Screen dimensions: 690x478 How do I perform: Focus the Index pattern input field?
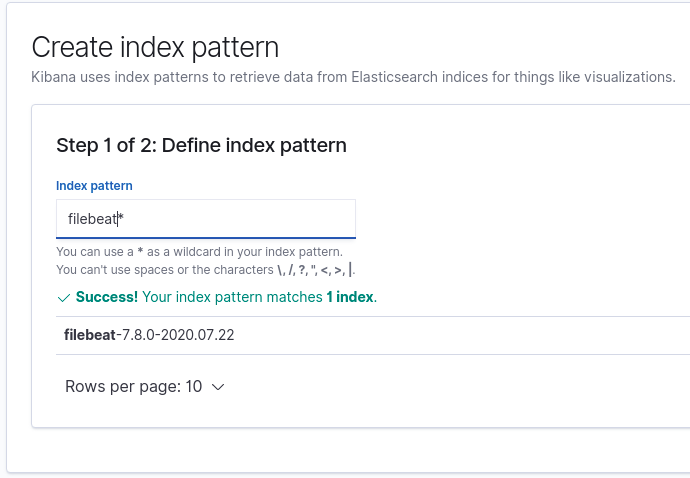coord(206,219)
